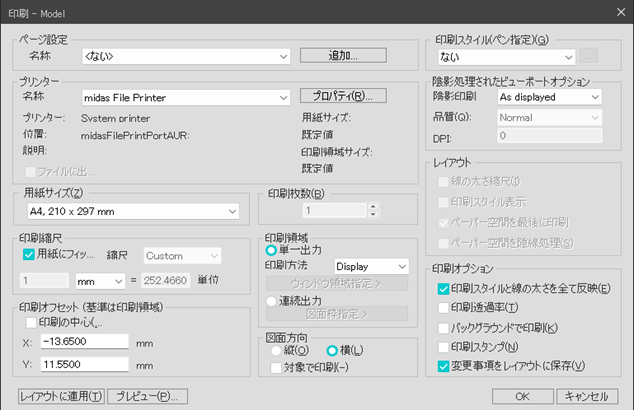Image resolution: width=634 pixels, height=410 pixels.
Task: Enable 印刷の中心 checkbox
Action: click(28, 322)
